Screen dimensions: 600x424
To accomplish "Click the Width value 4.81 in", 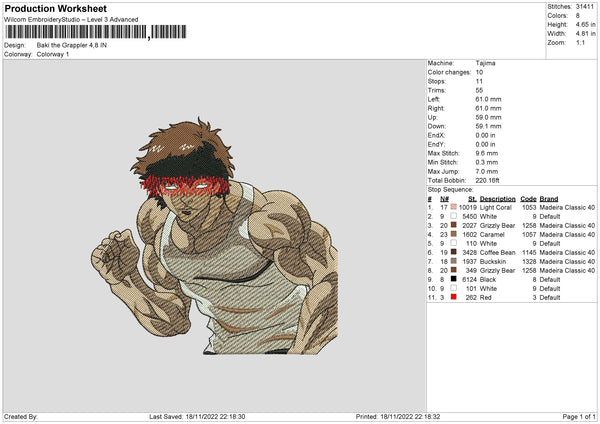I will pos(585,34).
